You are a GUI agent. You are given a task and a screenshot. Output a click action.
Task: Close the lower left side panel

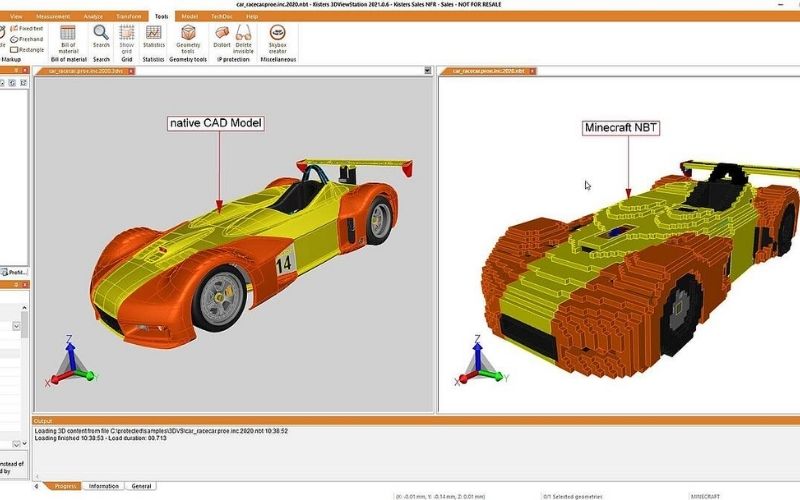pyautogui.click(x=24, y=285)
